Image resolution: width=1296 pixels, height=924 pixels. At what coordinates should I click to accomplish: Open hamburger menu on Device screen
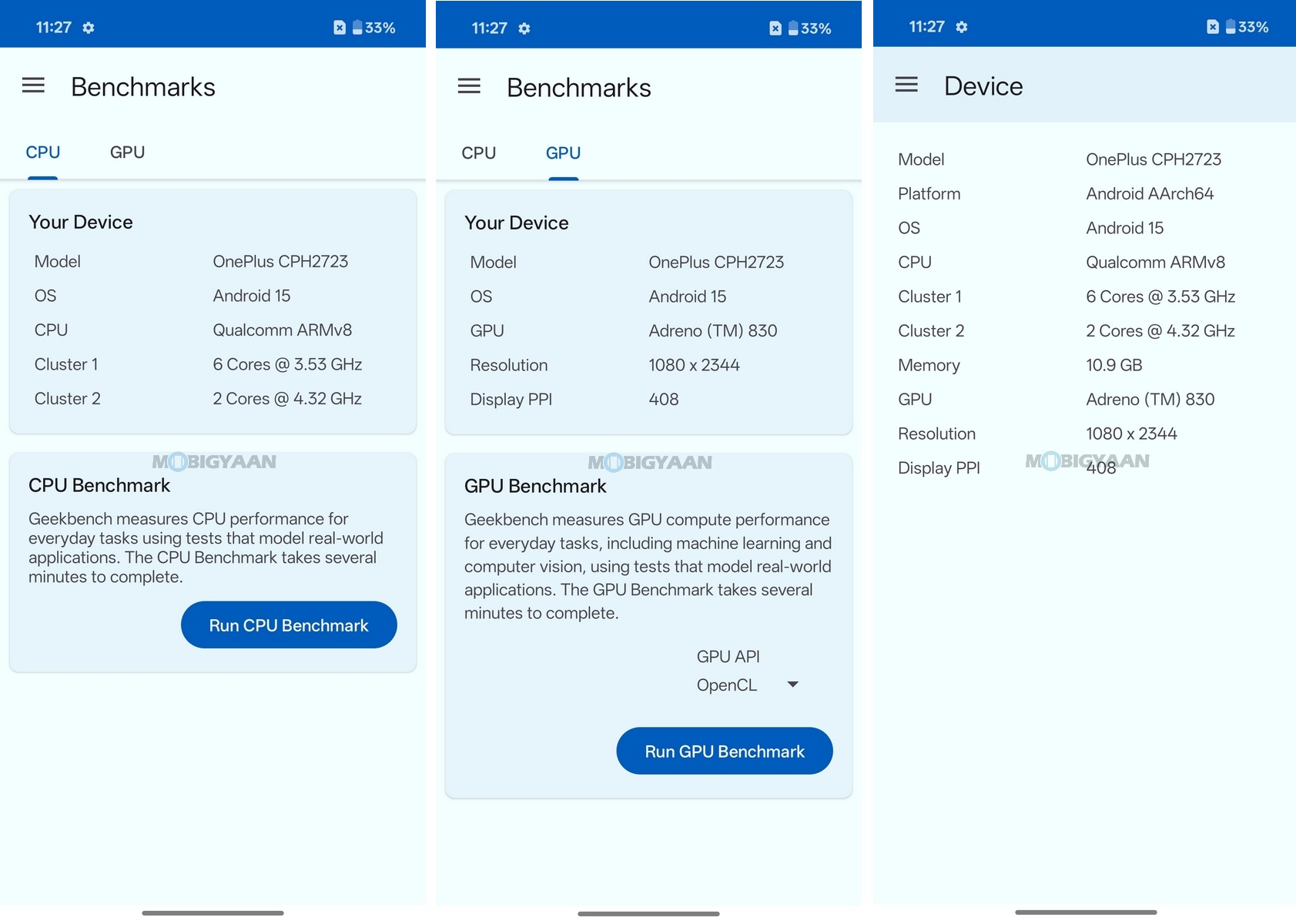pos(906,85)
